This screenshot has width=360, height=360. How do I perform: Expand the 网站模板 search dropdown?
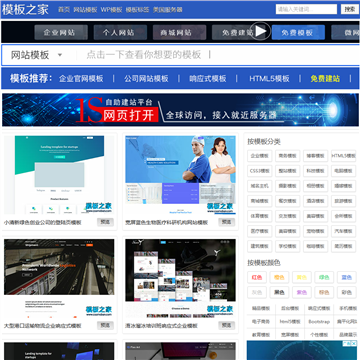pyautogui.click(x=36, y=55)
